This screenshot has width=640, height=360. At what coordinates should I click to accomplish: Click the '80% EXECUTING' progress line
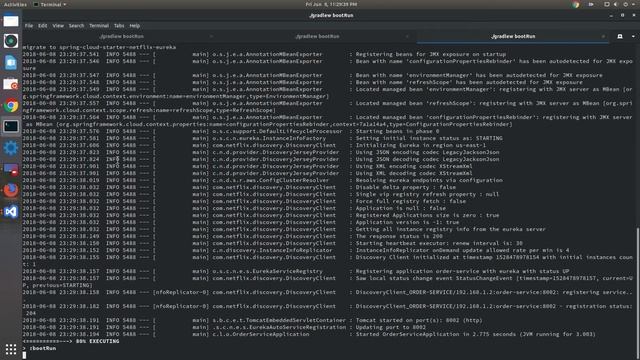pos(71,341)
